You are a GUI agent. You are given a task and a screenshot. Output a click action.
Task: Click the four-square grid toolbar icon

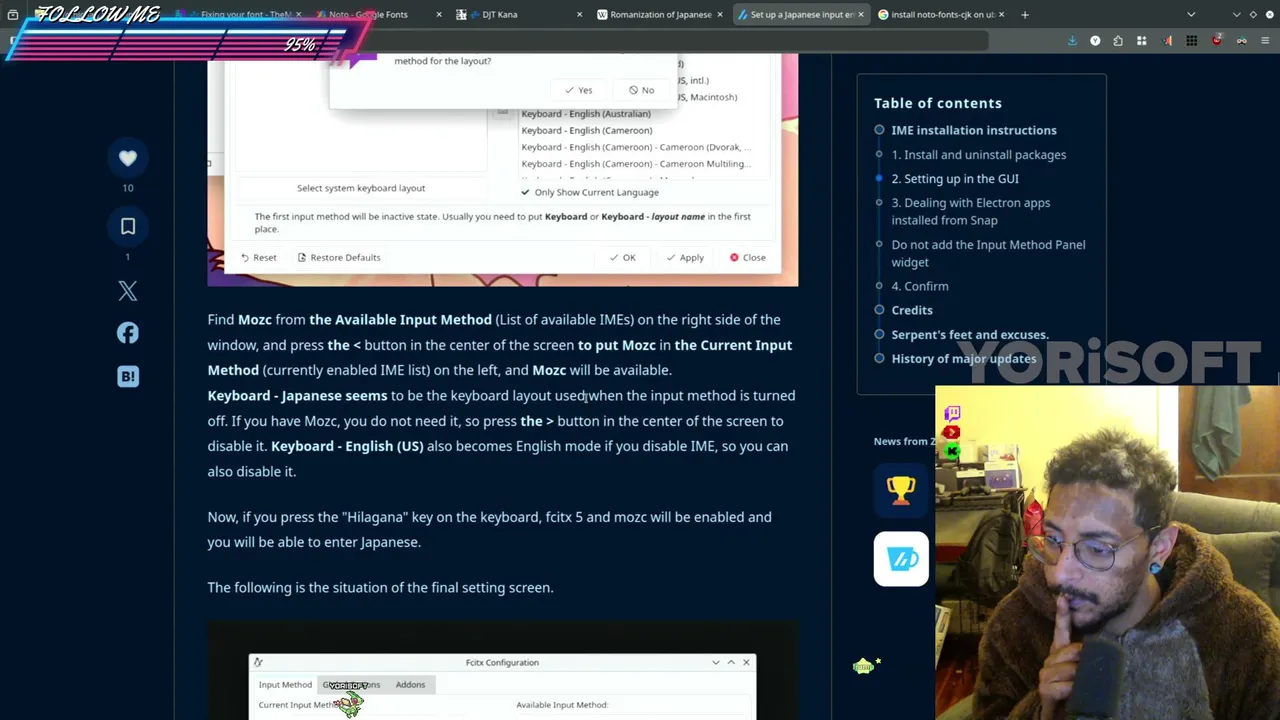coord(1141,41)
